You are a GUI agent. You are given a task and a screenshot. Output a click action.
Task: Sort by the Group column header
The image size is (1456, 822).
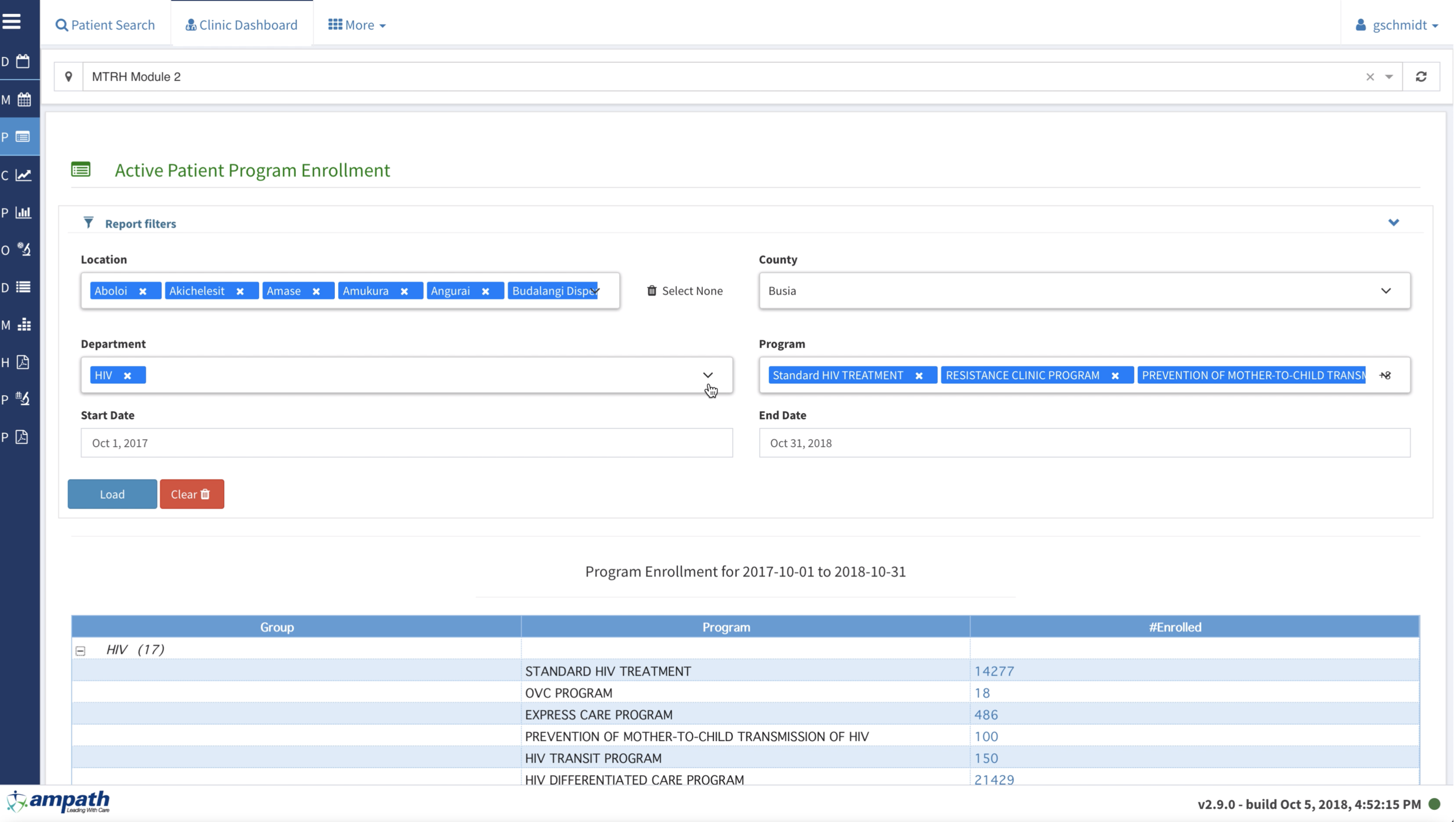(x=296, y=627)
